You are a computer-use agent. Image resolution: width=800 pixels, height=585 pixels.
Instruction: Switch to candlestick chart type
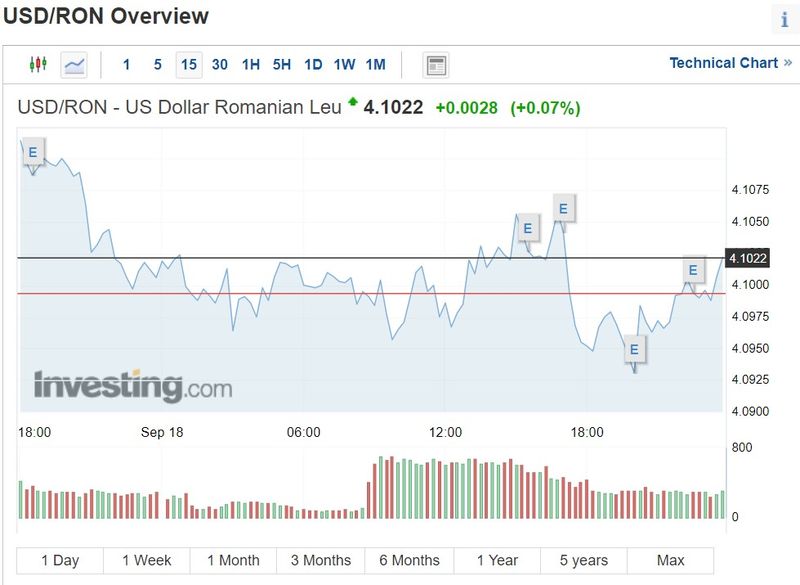[x=38, y=64]
